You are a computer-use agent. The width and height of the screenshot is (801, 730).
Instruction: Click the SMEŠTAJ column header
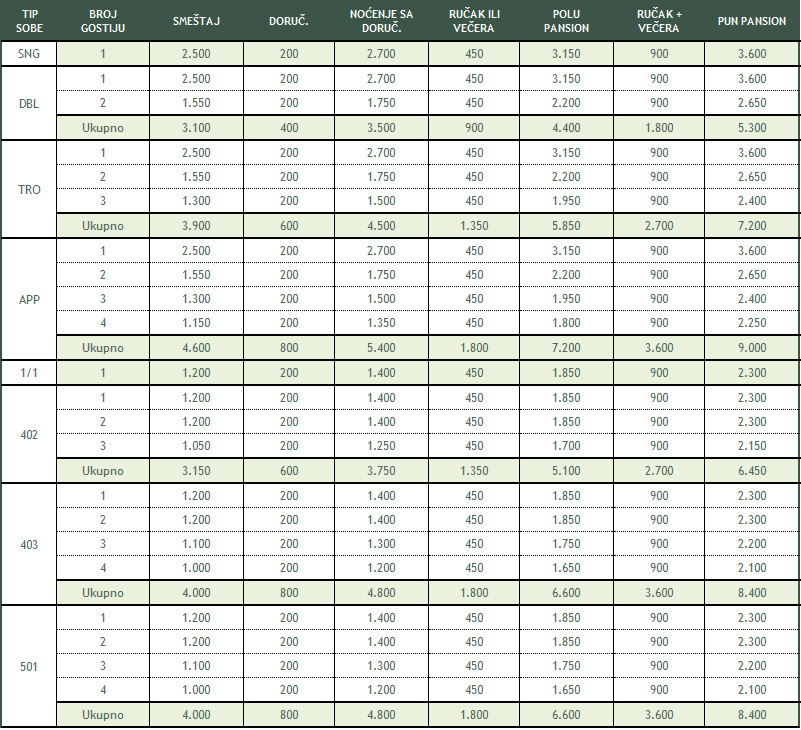[x=196, y=21]
